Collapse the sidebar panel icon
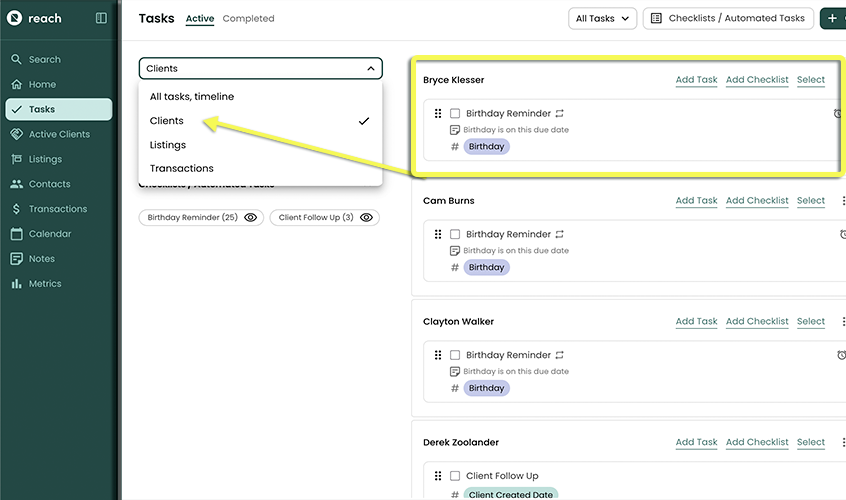Viewport: 846px width, 500px height. (x=101, y=18)
